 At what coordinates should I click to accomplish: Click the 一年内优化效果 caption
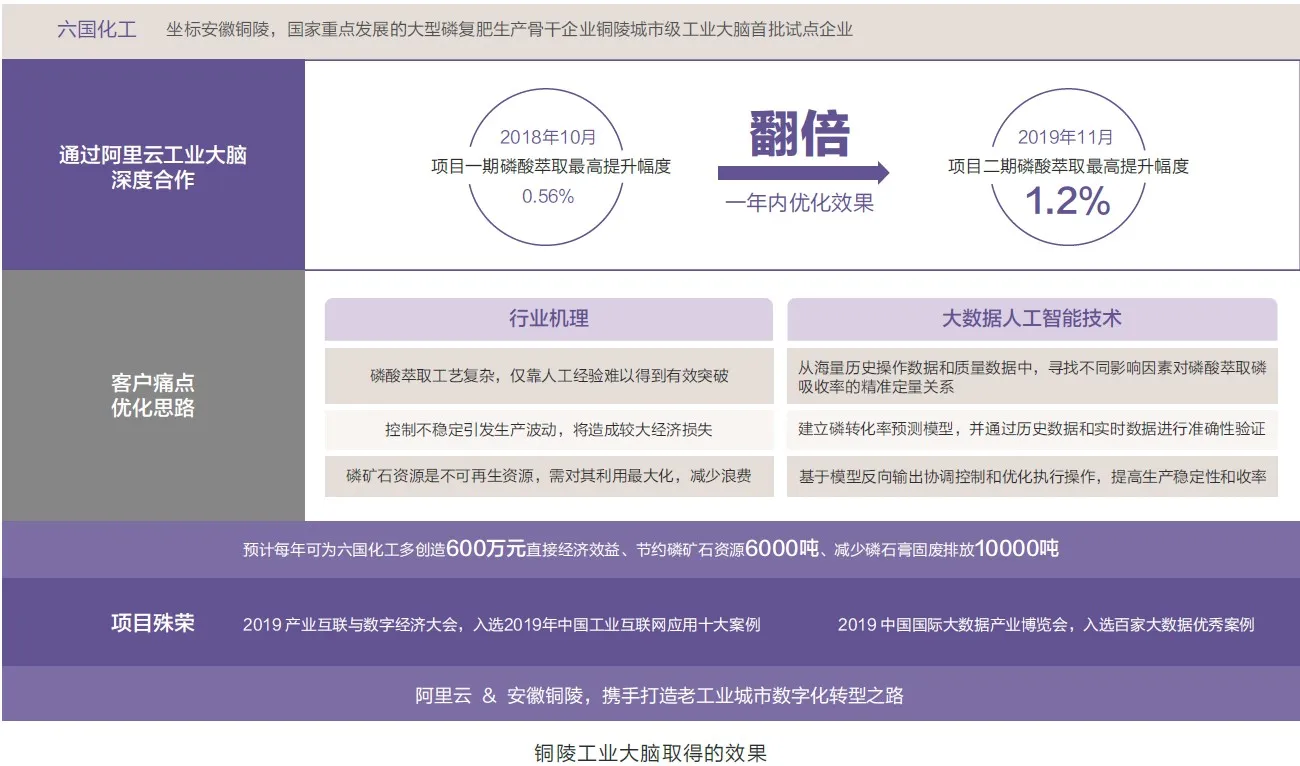(x=800, y=203)
